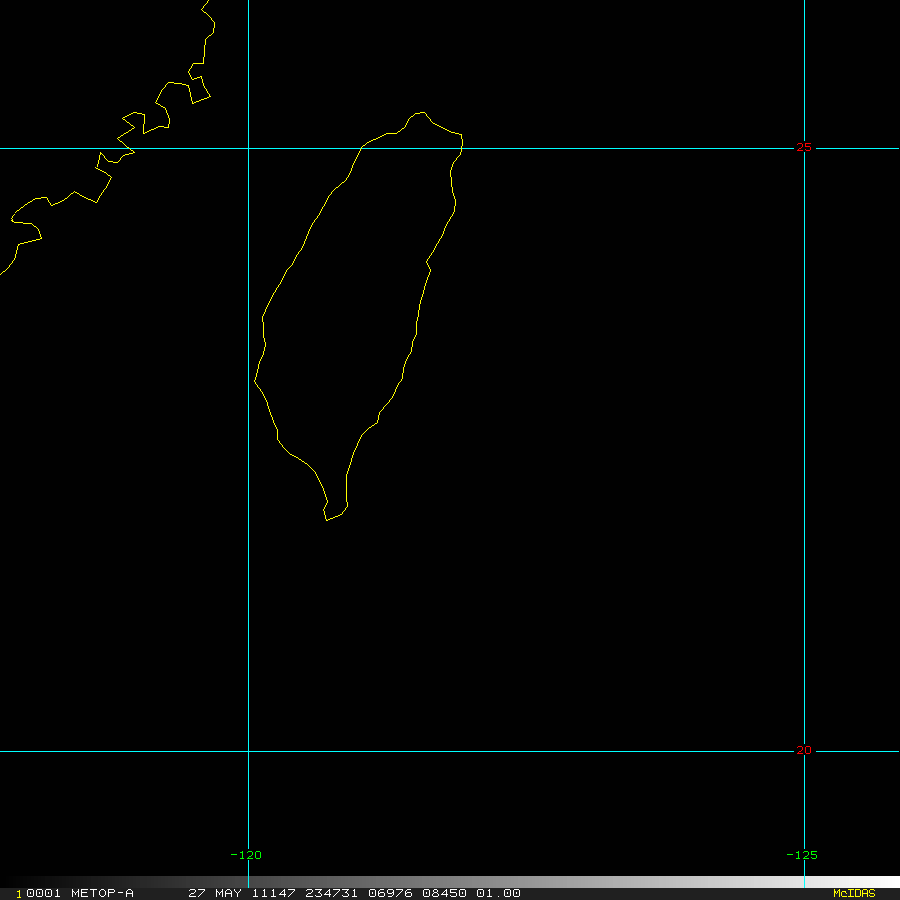The width and height of the screenshot is (900, 900).
Task: Click the METOP-A satellite name text
Action: pyautogui.click(x=102, y=893)
